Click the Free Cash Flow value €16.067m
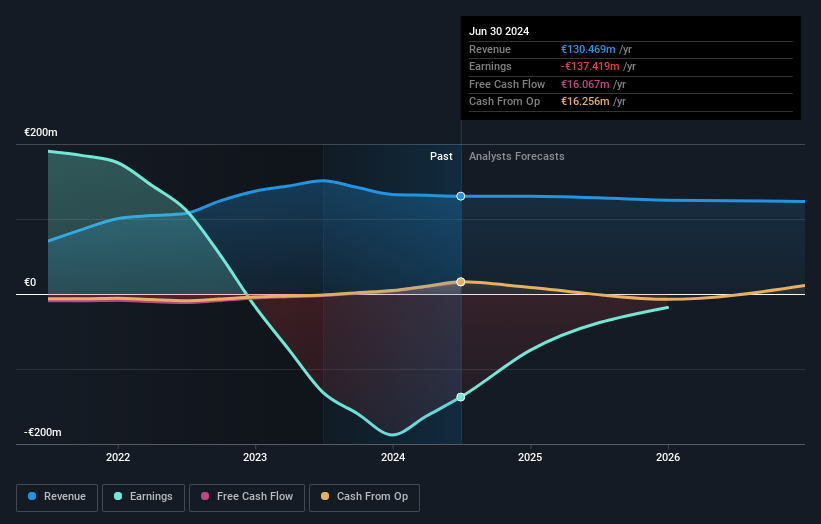821x524 pixels. tap(585, 84)
